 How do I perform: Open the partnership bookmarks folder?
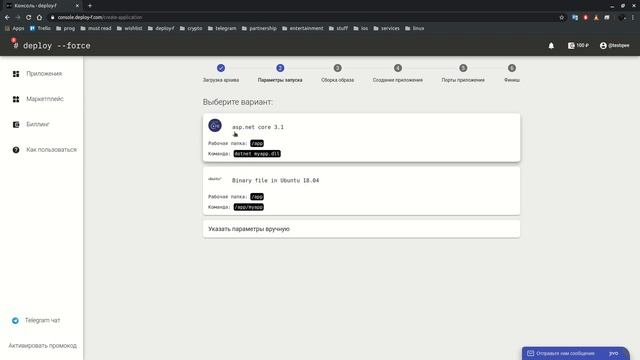(x=259, y=29)
